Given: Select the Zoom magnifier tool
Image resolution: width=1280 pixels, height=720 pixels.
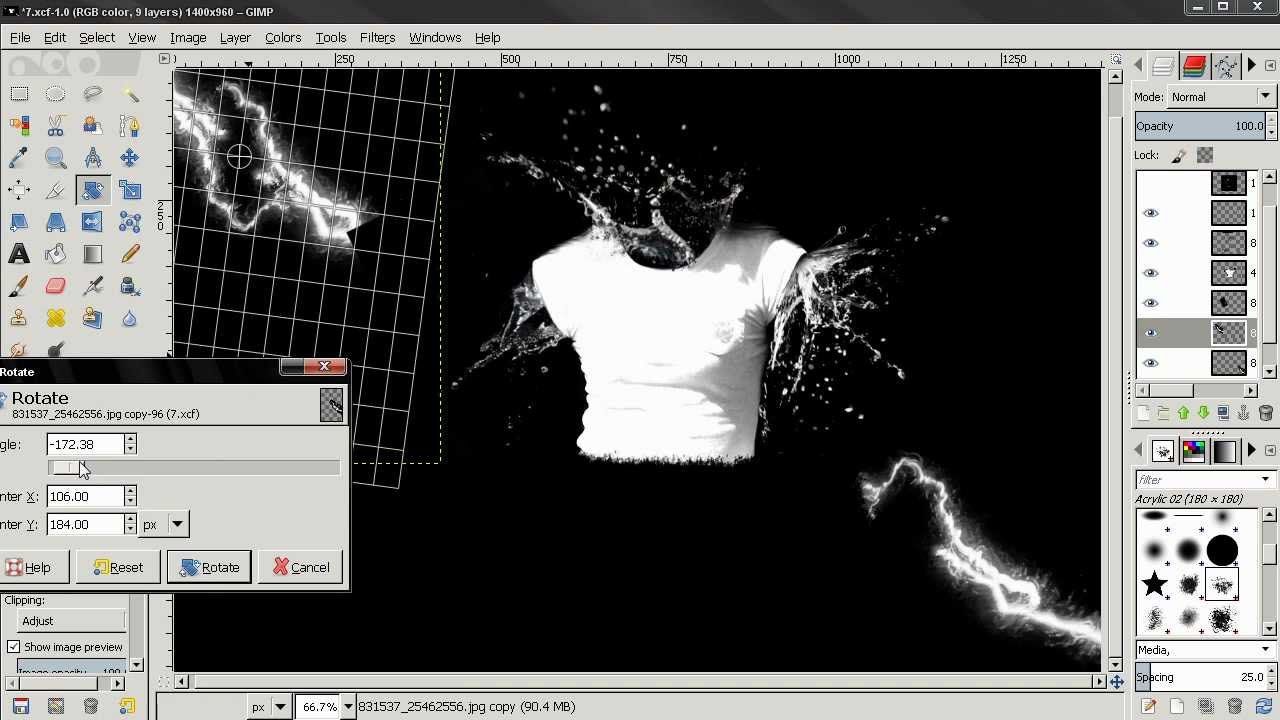Looking at the screenshot, I should pos(56,158).
